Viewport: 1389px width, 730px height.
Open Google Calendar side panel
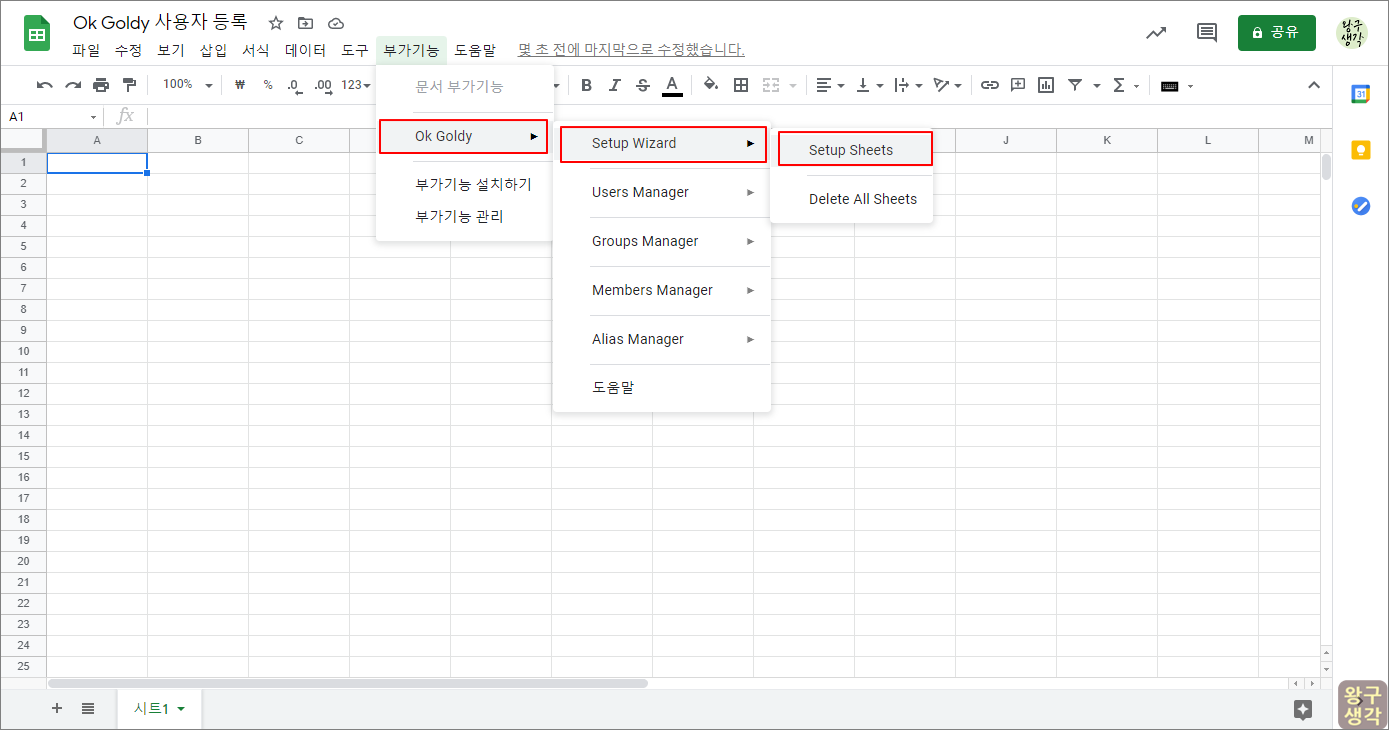pyautogui.click(x=1361, y=94)
